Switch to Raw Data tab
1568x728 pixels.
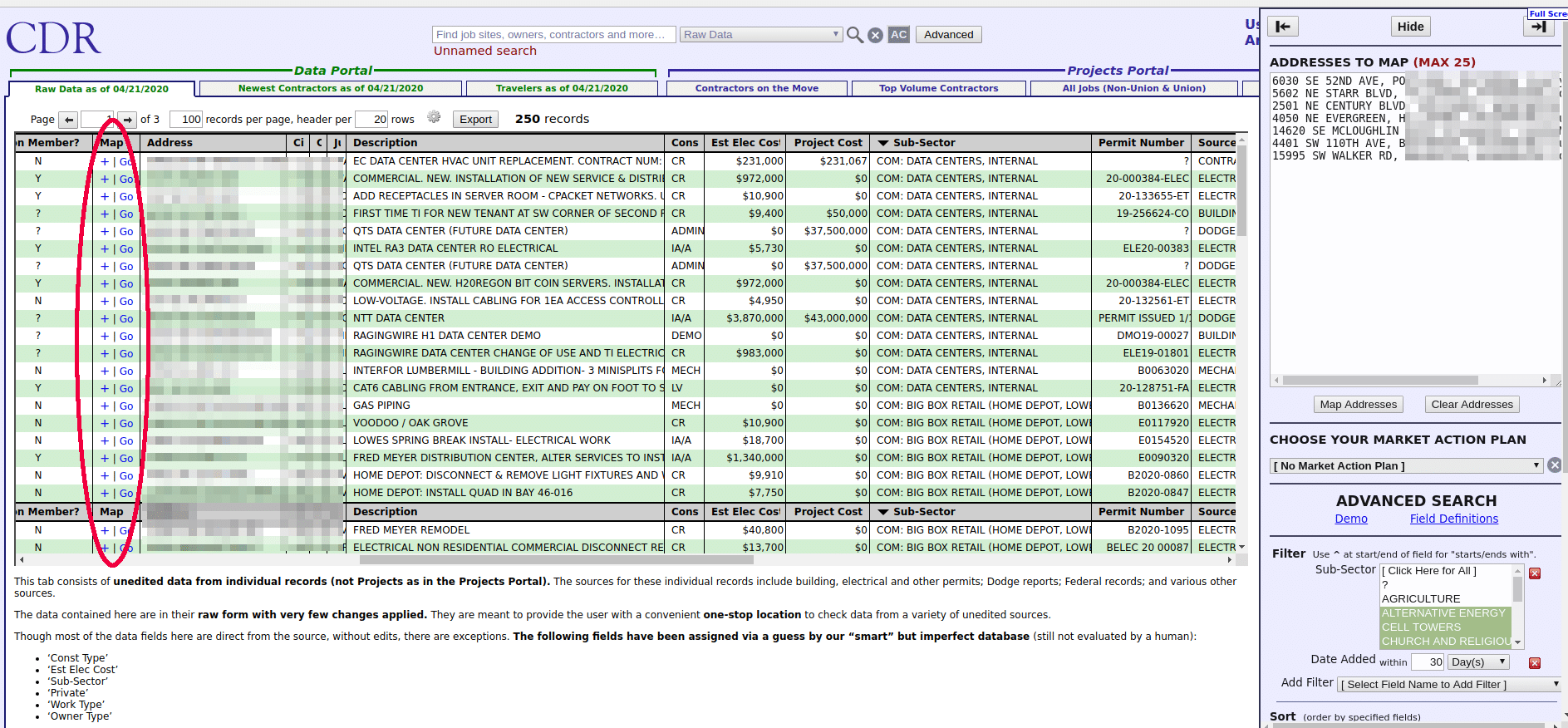(101, 89)
